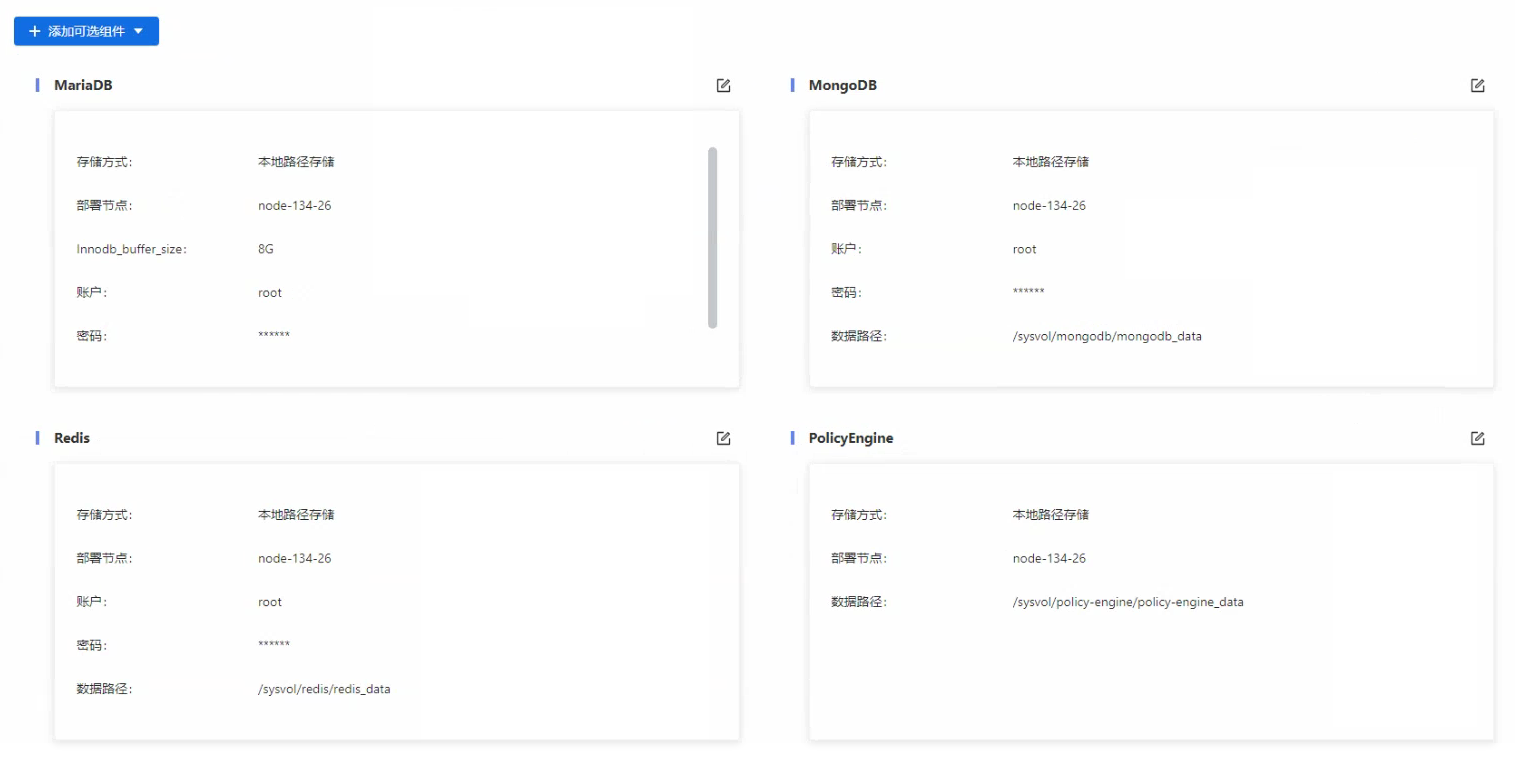Click Redis 部署节点 value node-134-26
This screenshot has width=1515, height=765.
[x=294, y=558]
